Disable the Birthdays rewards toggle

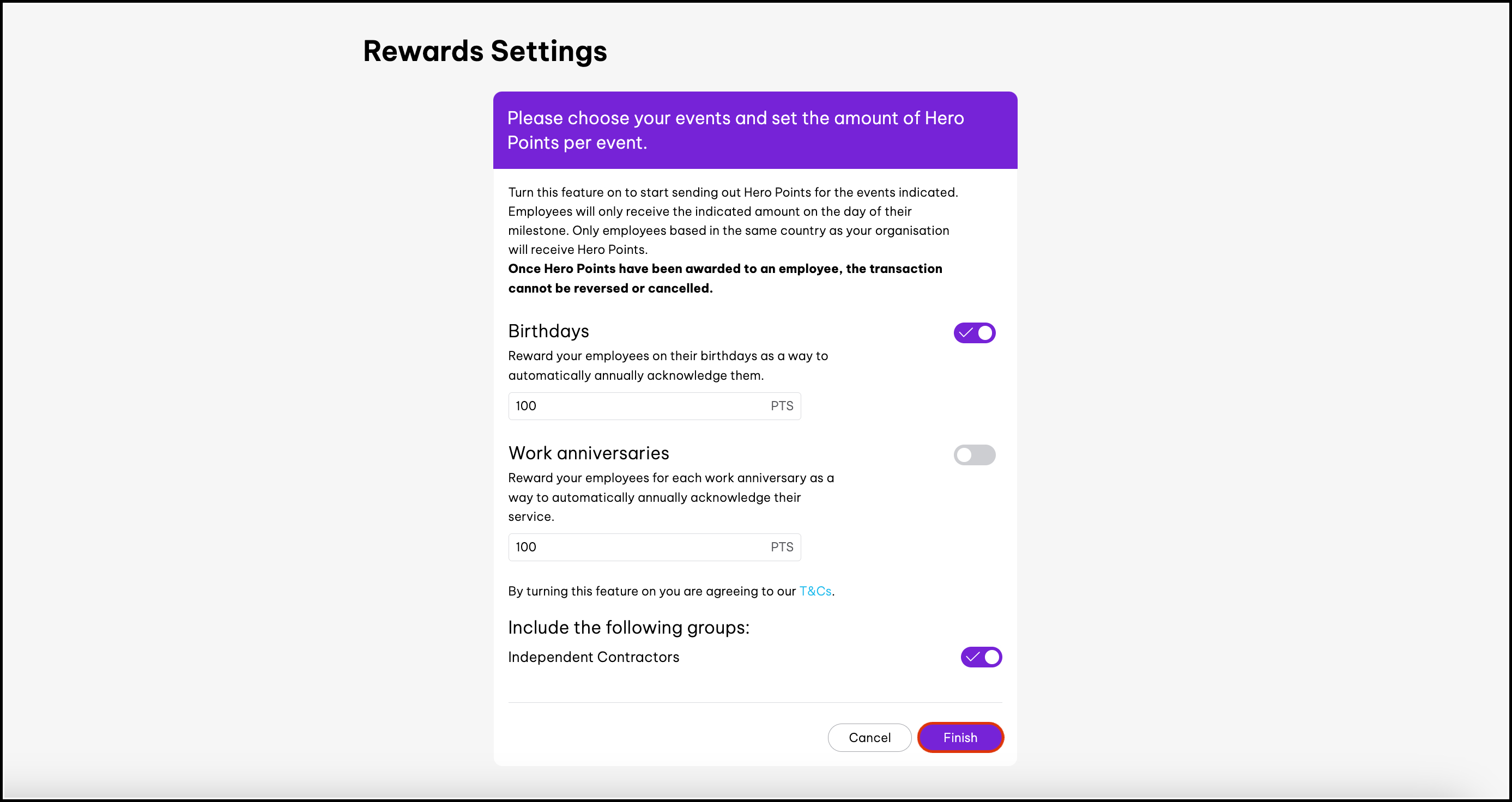pos(974,333)
